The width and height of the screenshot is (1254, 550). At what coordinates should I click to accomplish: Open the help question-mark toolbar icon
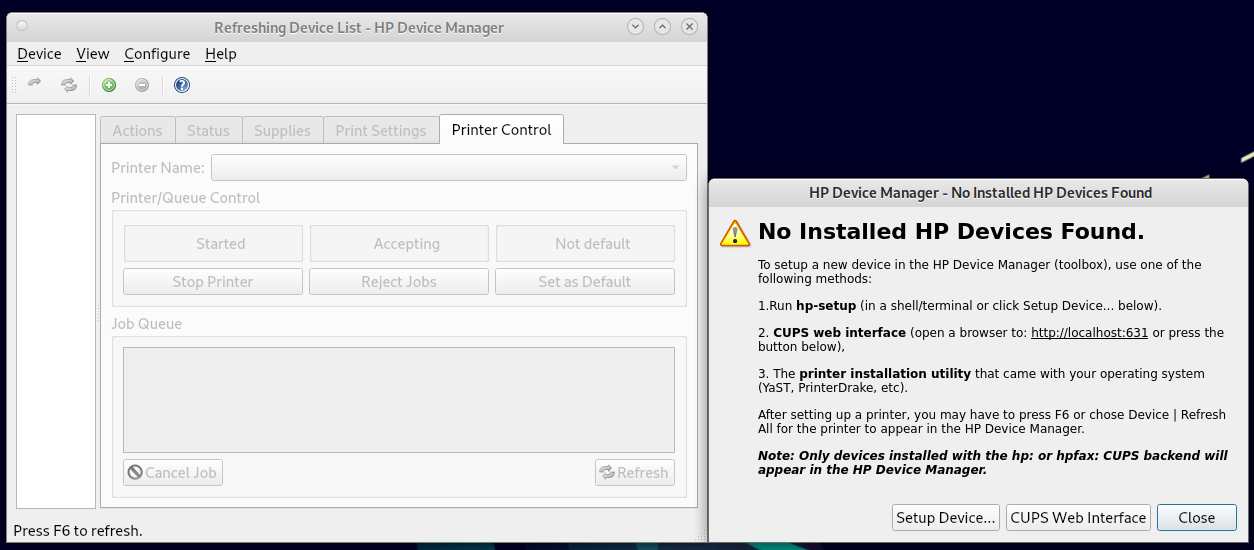[x=182, y=85]
